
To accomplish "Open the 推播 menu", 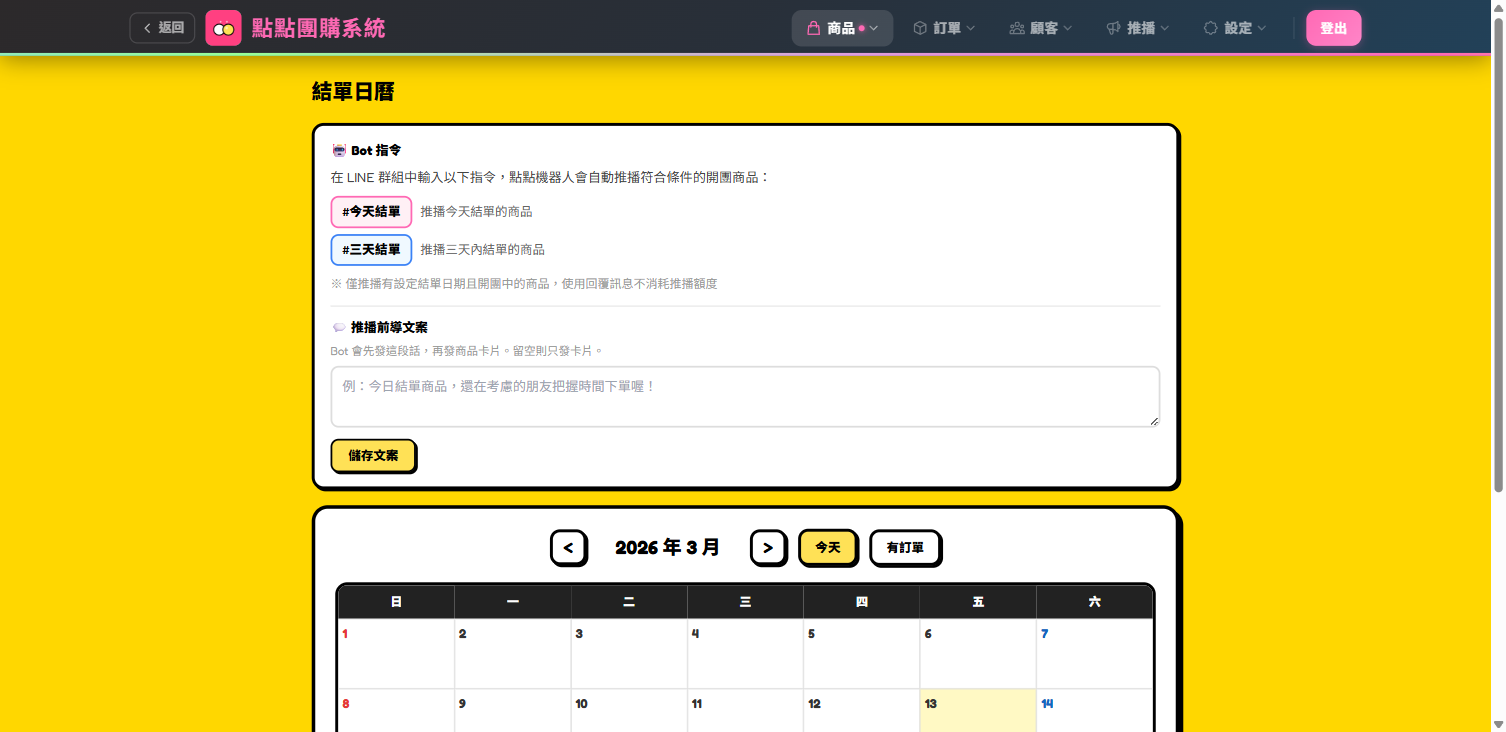I will tap(1140, 28).
